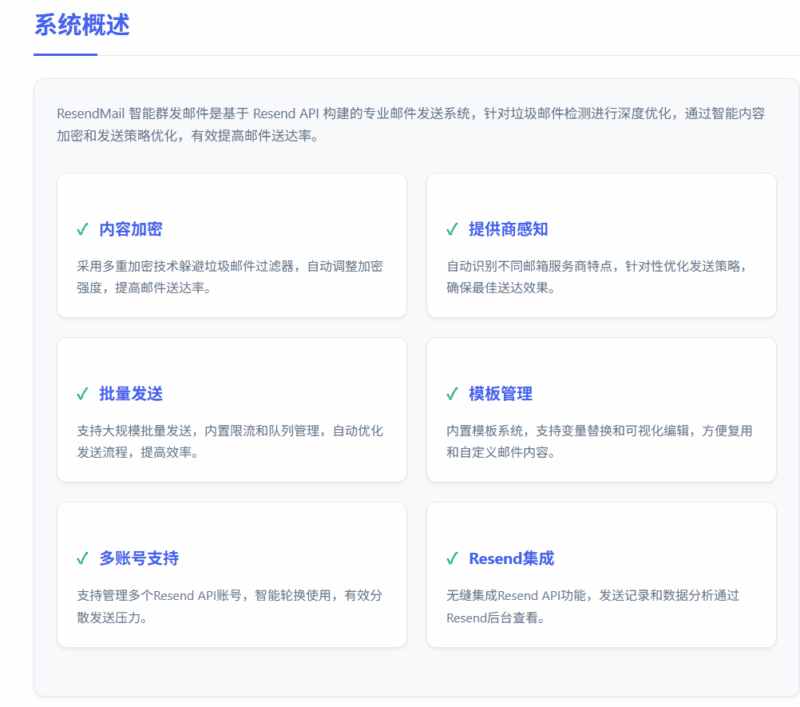
Task: Select the 多账号支持 card title
Action: 139,558
